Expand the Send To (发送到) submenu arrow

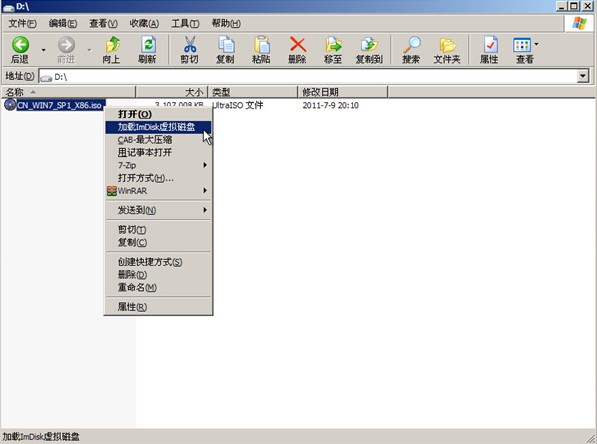click(205, 210)
